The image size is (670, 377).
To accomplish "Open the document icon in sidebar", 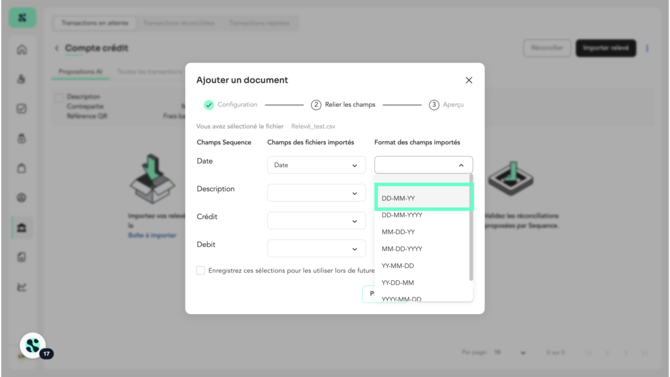I will (x=22, y=257).
